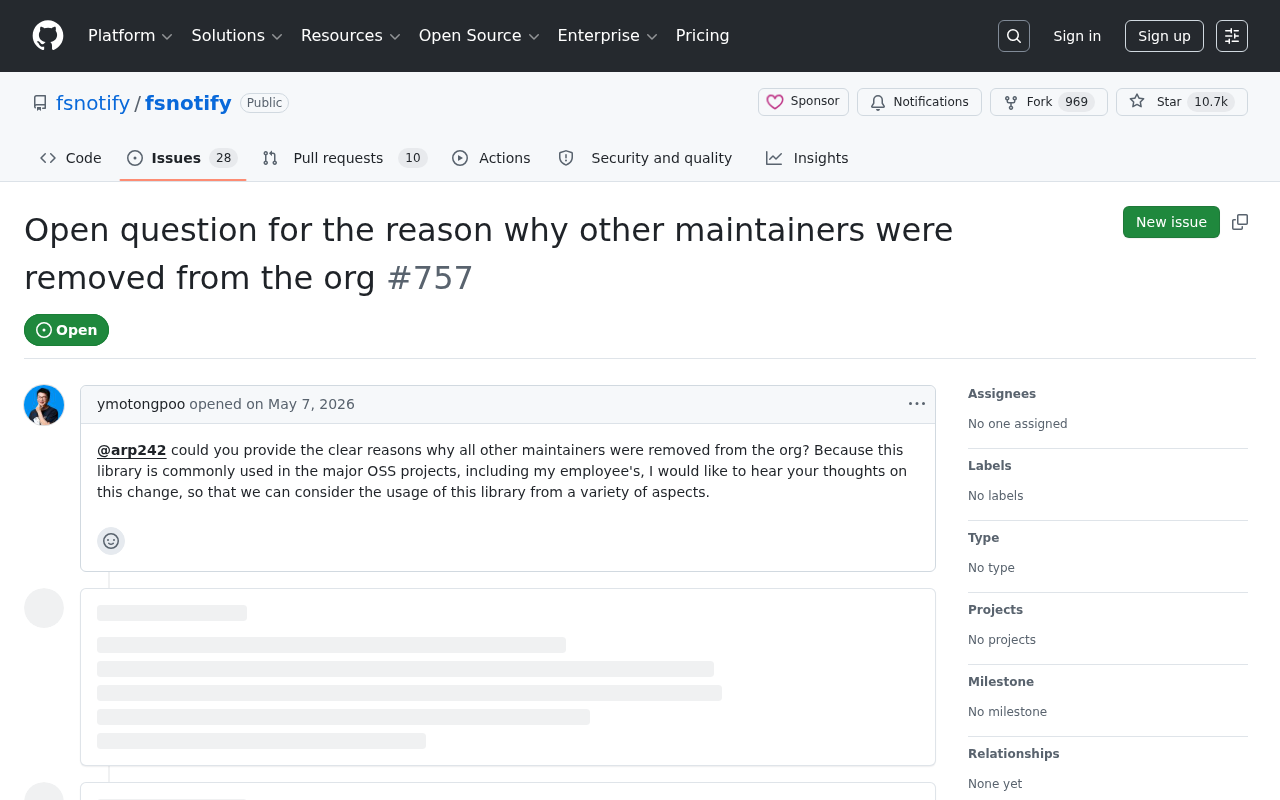Click the 'No milestone' text

tap(1008, 712)
